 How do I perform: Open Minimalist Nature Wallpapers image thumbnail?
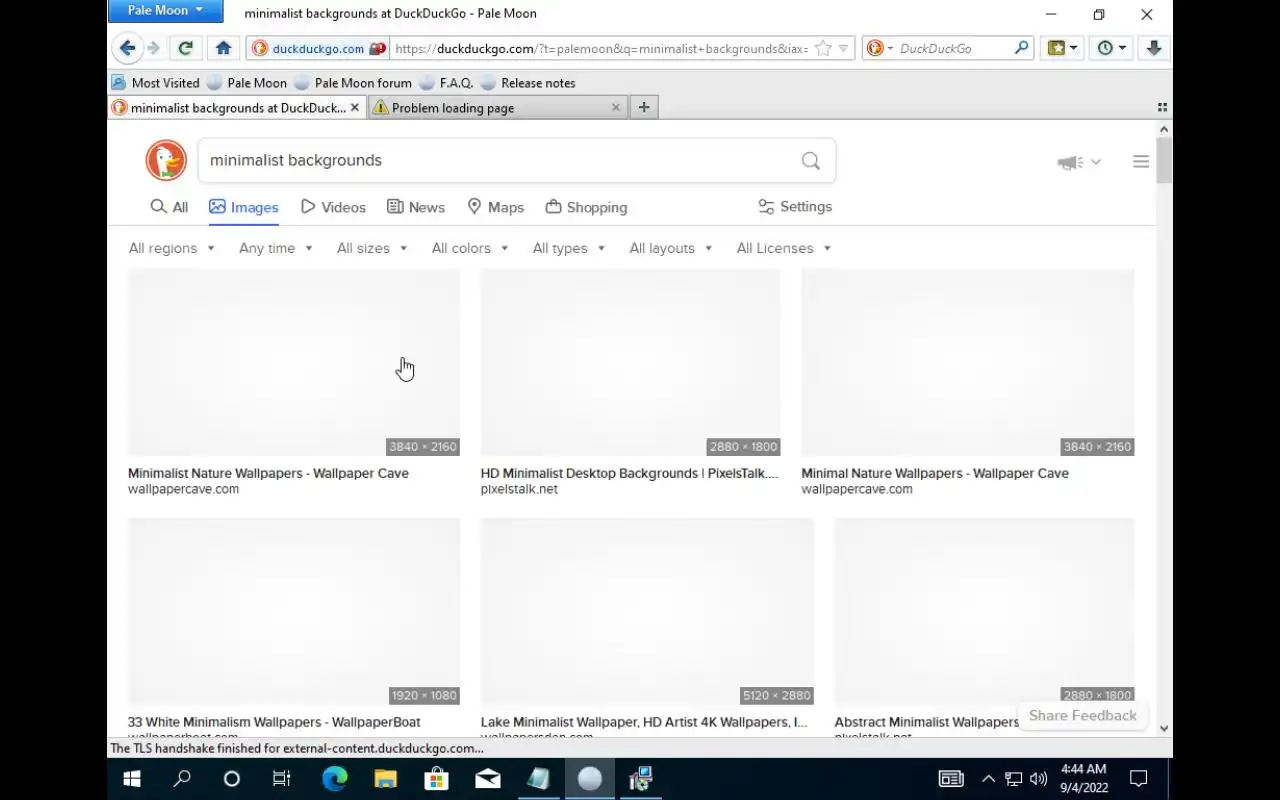click(x=294, y=362)
